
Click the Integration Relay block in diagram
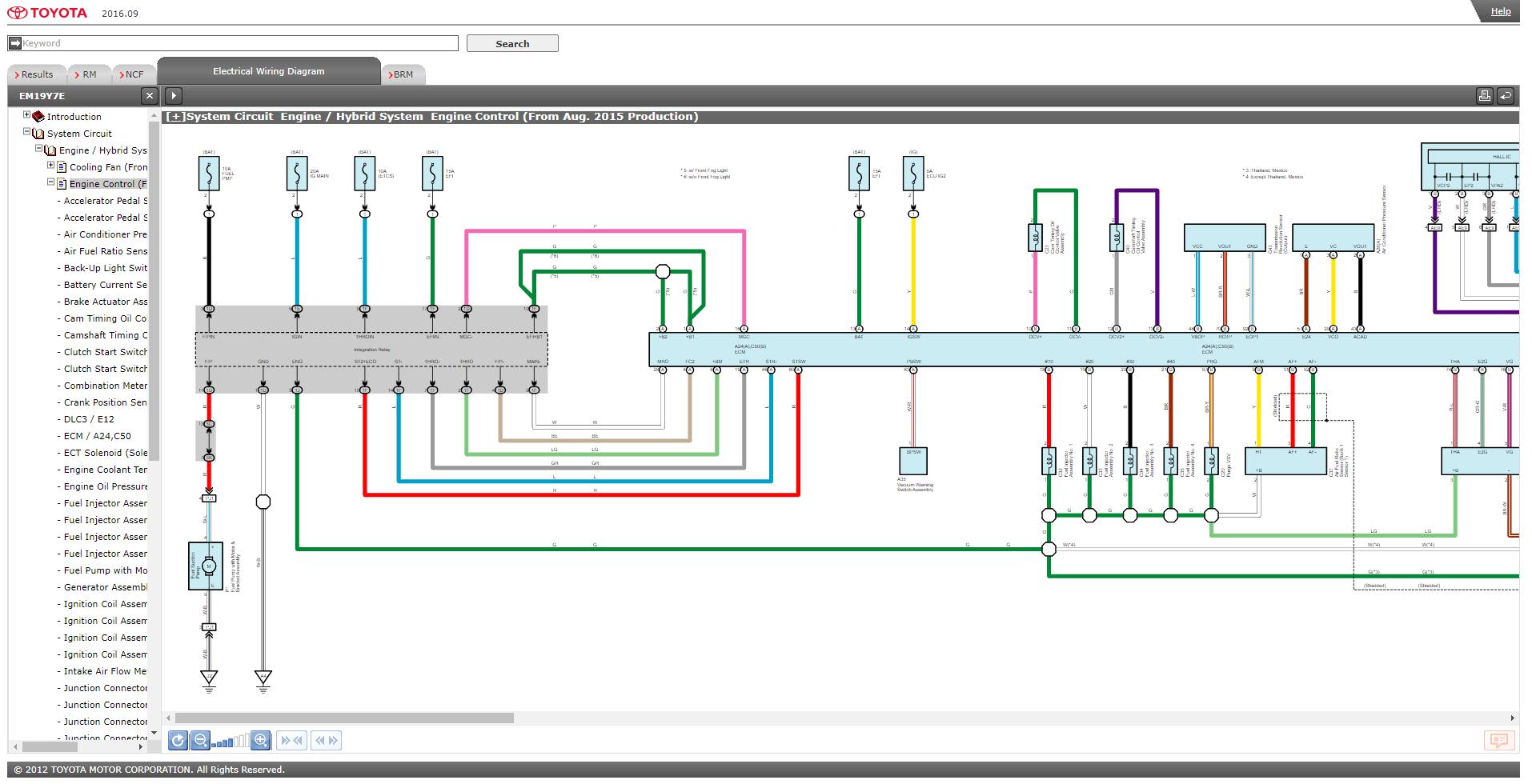tap(371, 350)
